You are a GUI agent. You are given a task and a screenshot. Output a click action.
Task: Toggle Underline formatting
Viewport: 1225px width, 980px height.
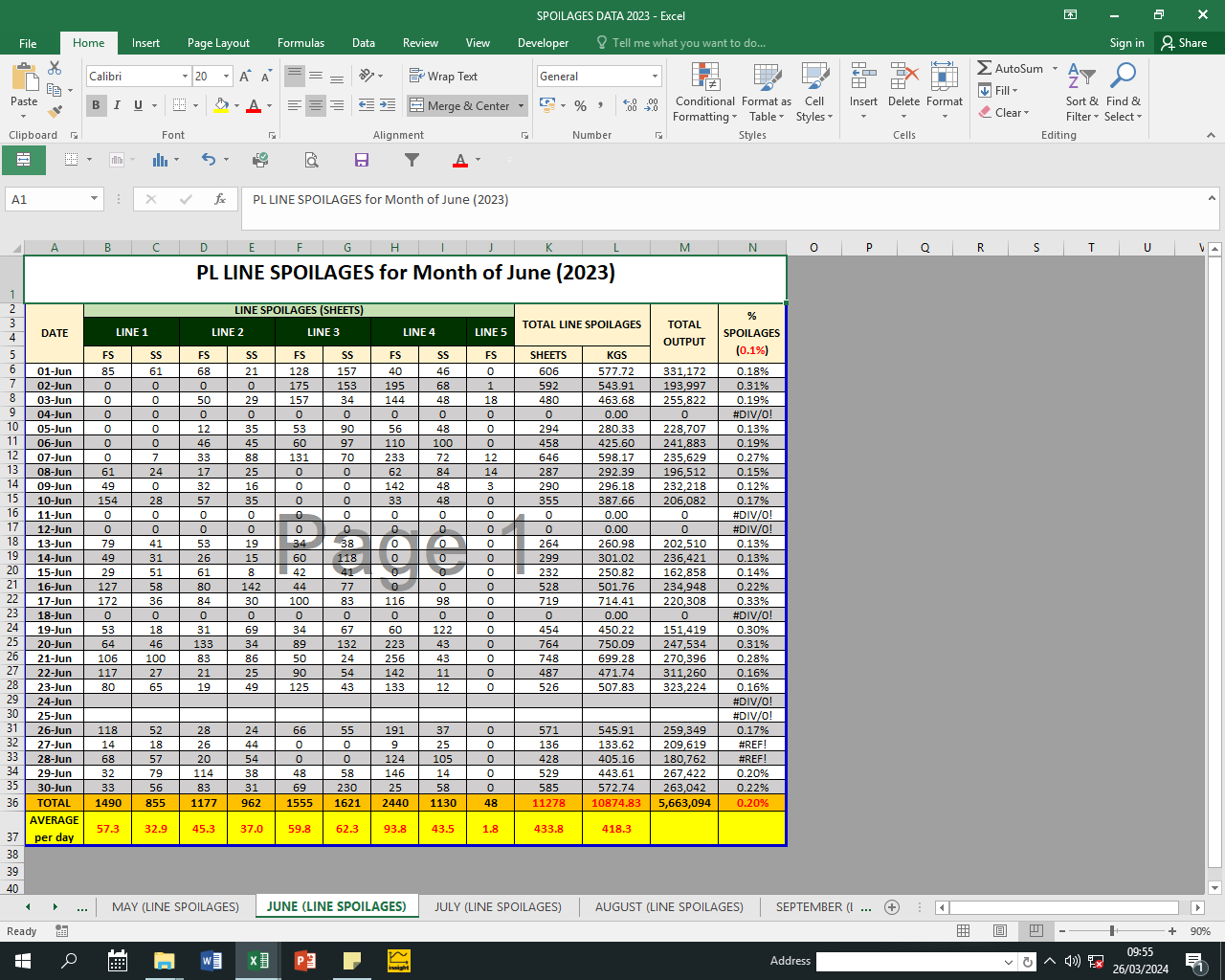138,105
